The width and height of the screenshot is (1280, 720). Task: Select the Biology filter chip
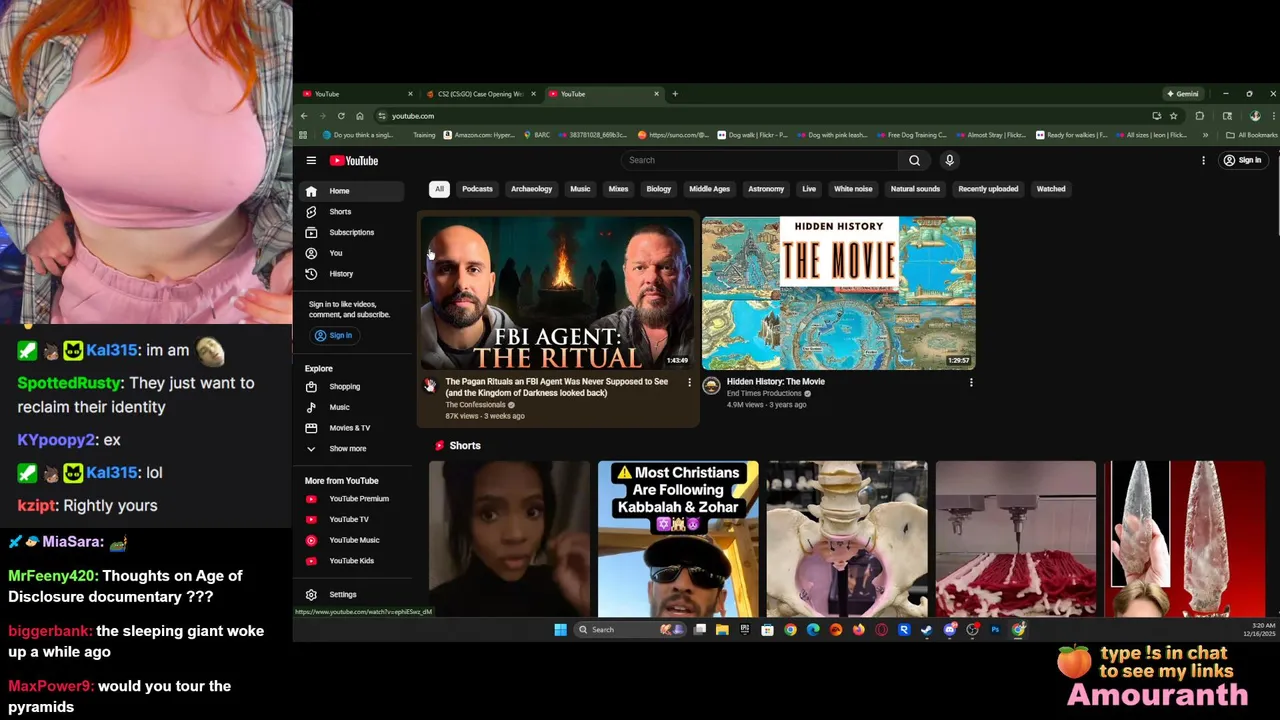click(658, 189)
